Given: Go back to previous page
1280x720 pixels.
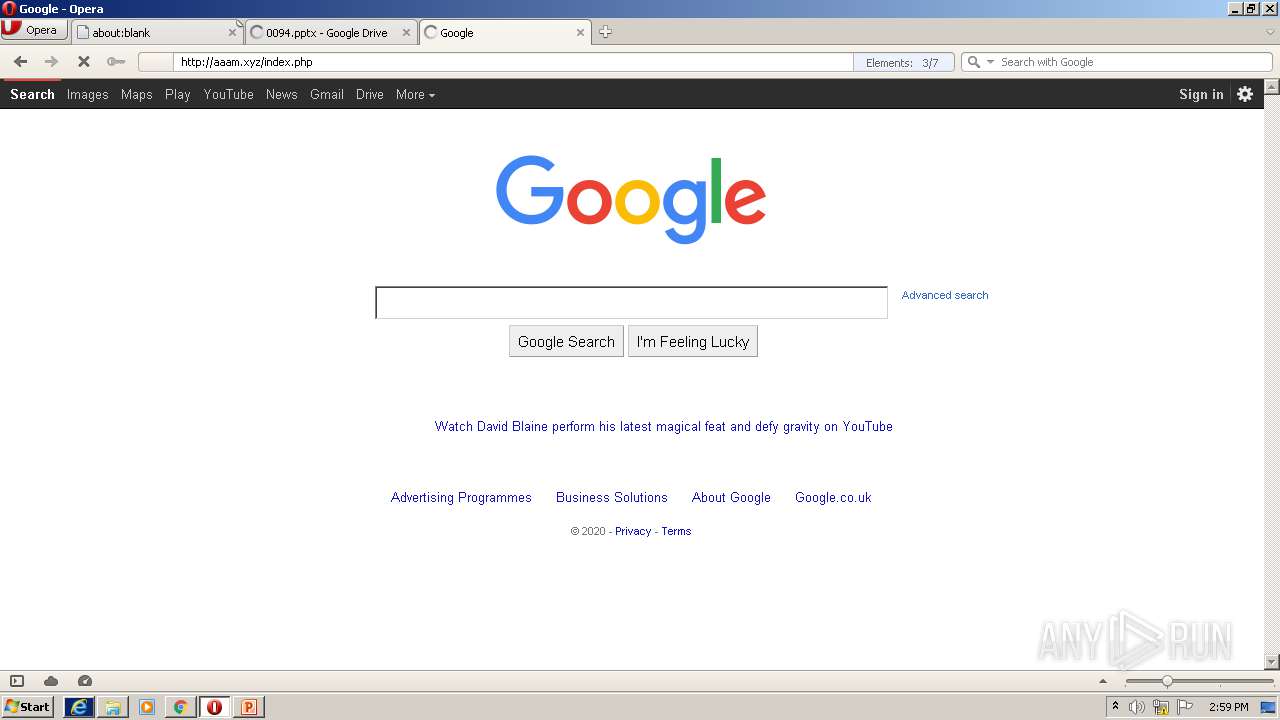Looking at the screenshot, I should (x=20, y=62).
